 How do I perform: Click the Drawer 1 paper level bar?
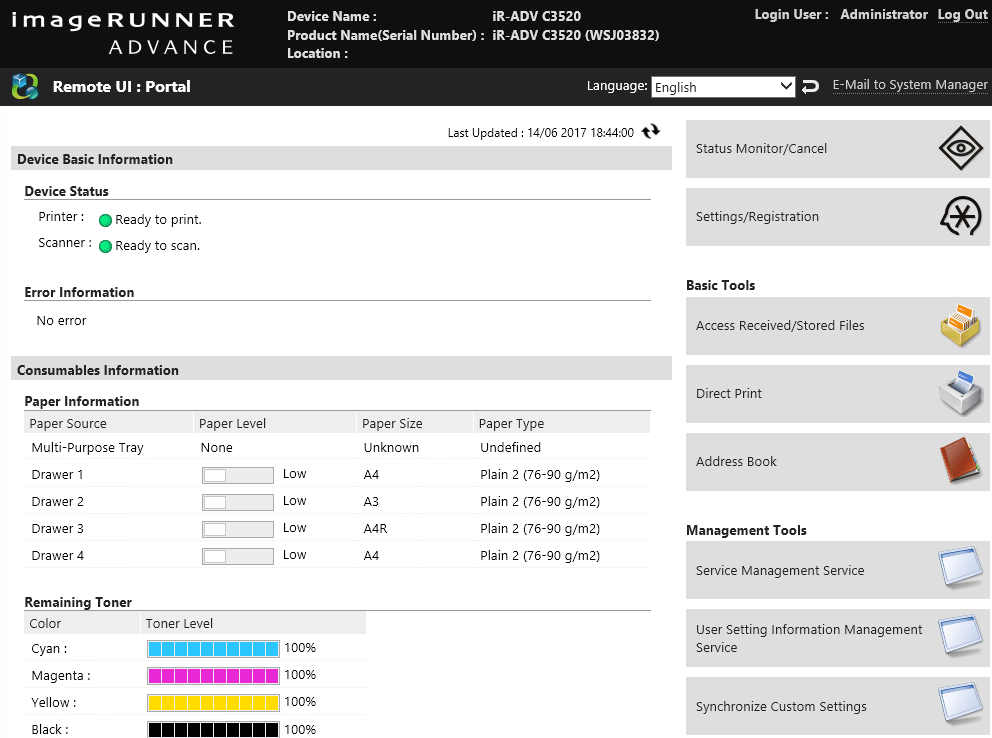click(x=238, y=475)
